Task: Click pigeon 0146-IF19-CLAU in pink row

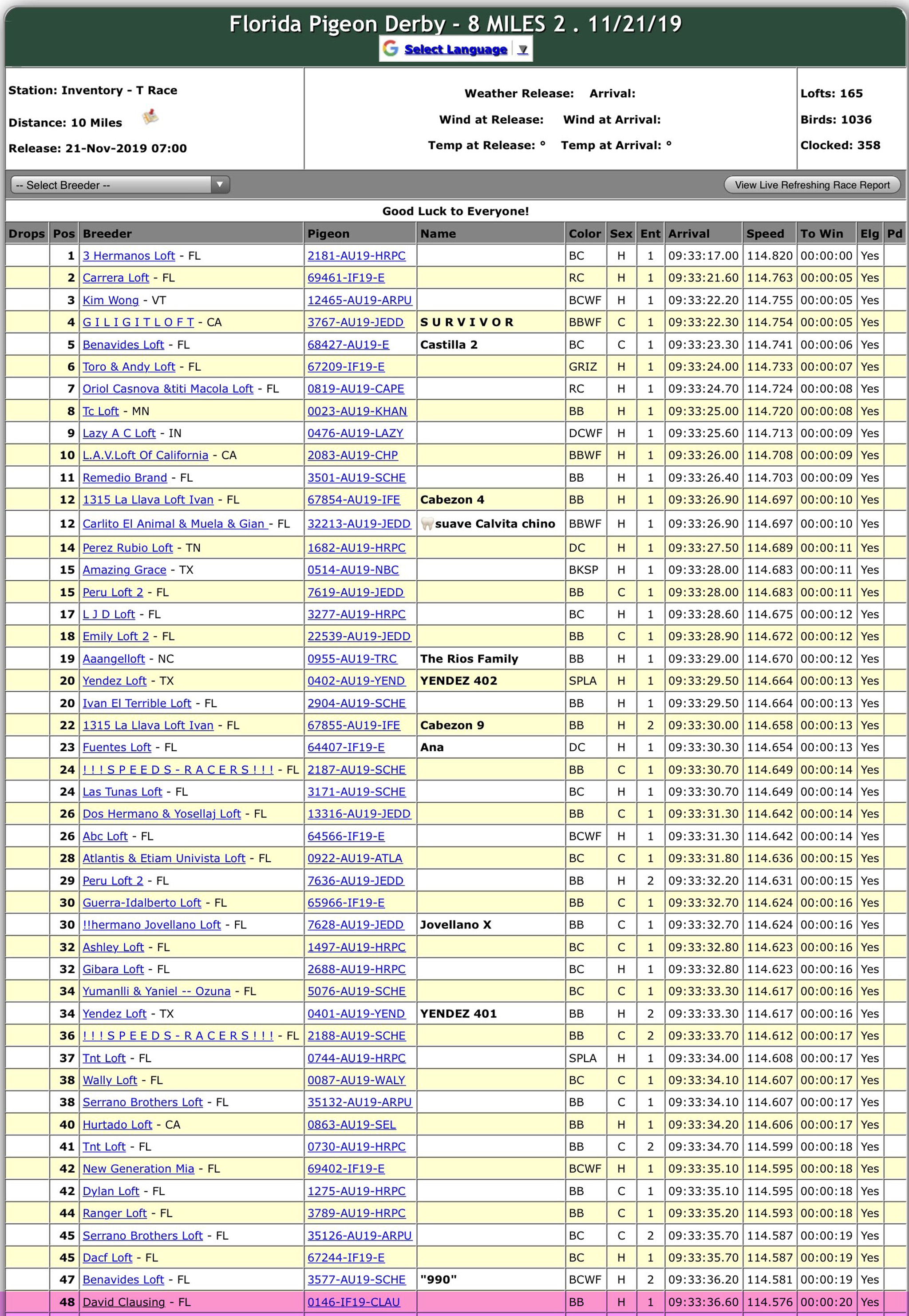Action: coord(354,1302)
